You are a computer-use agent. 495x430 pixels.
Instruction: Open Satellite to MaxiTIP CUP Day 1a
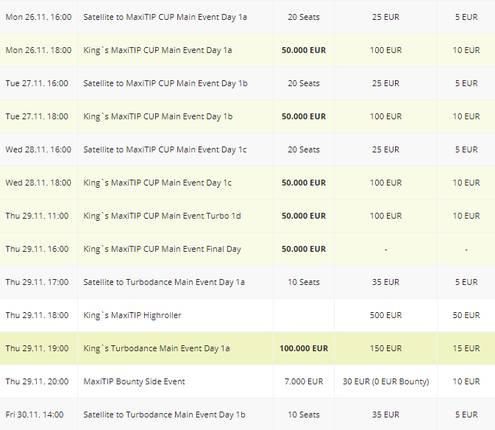coord(165,17)
